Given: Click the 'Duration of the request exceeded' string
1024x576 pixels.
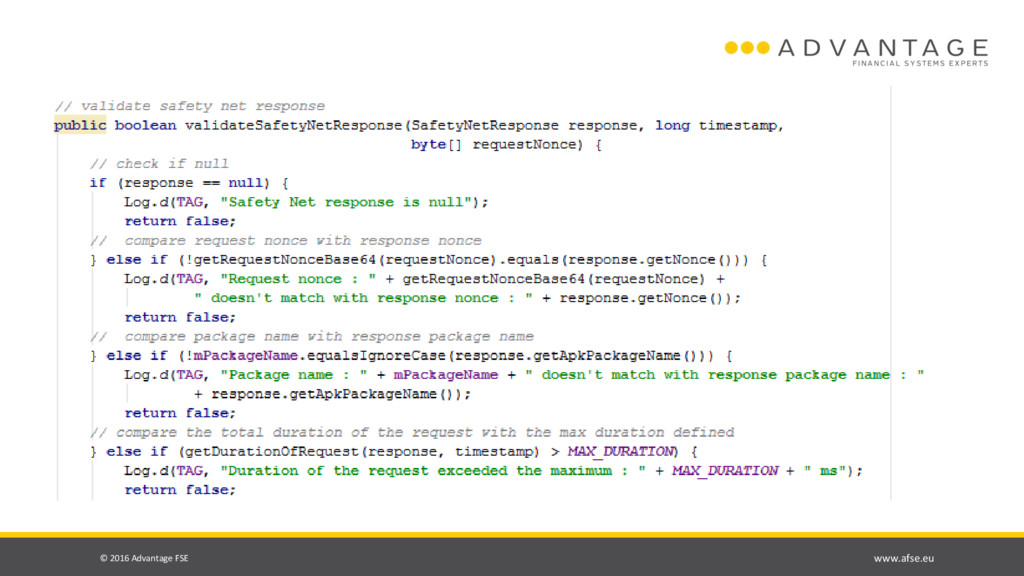Looking at the screenshot, I should tap(433, 471).
